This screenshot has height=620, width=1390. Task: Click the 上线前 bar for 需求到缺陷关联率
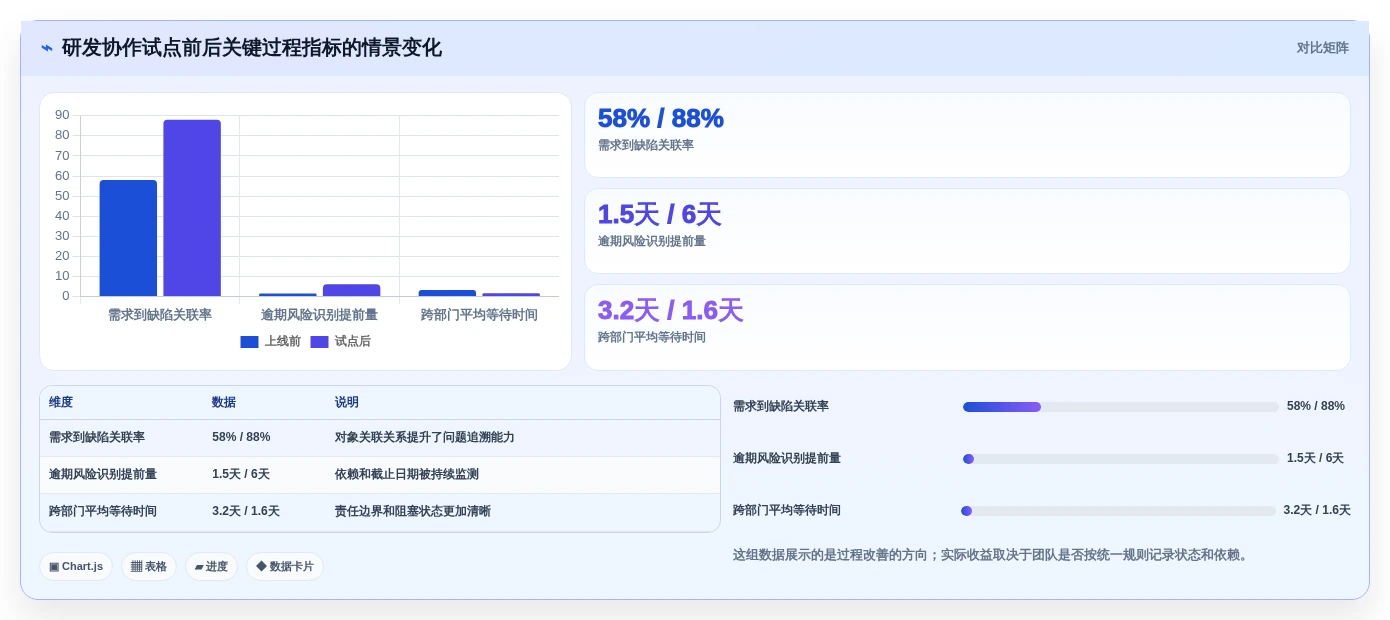point(128,238)
